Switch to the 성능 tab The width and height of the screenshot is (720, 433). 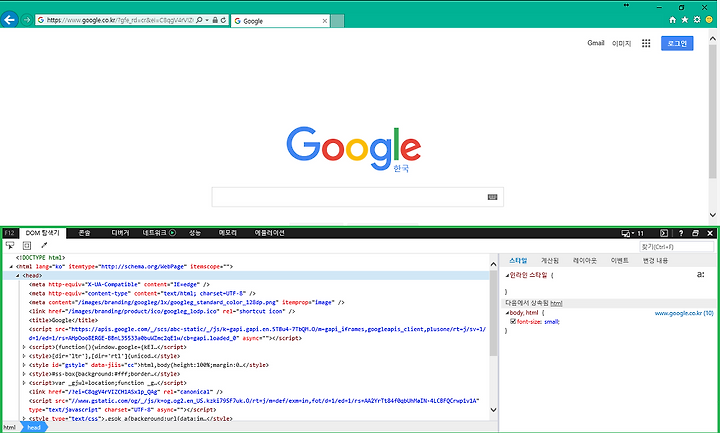pyautogui.click(x=195, y=233)
